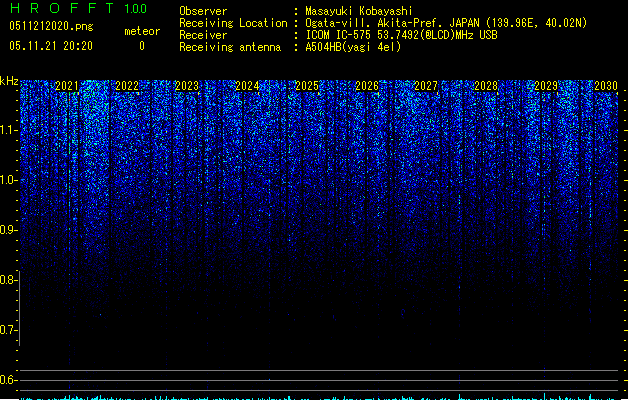Click the kHz axis unit label
The height and width of the screenshot is (400, 629).
pyautogui.click(x=9, y=81)
